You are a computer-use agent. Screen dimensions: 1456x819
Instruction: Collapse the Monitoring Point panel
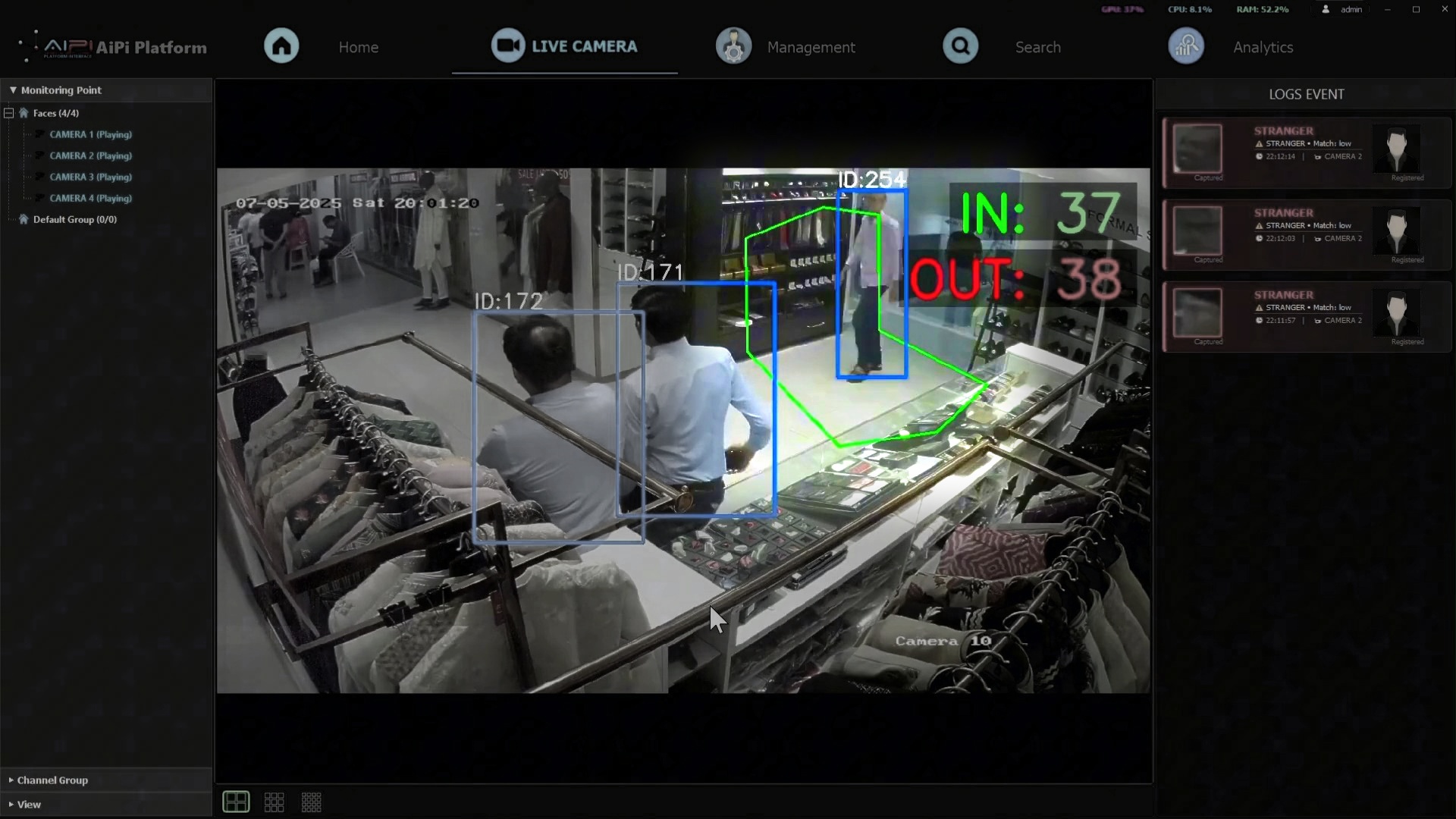click(x=13, y=89)
